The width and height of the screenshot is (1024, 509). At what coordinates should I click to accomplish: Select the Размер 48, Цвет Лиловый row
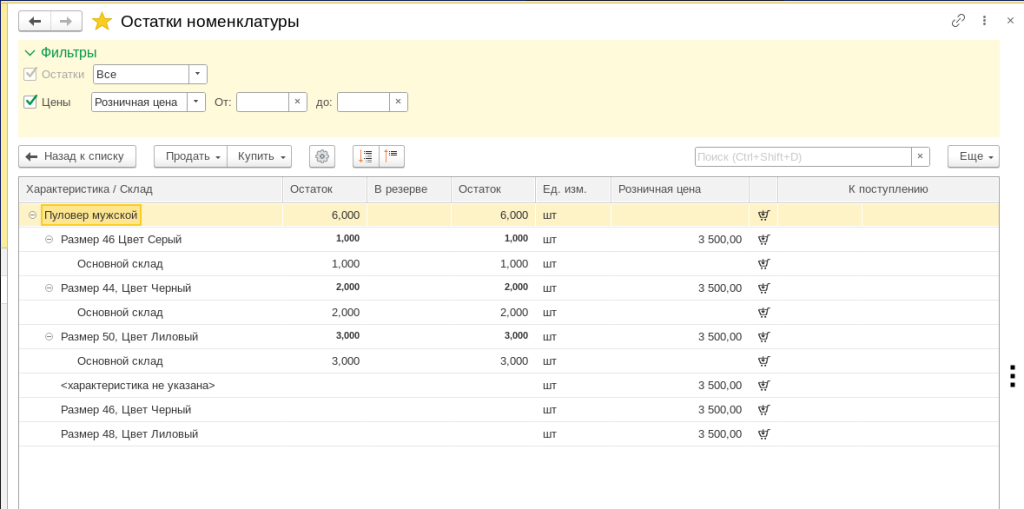[x=509, y=434]
